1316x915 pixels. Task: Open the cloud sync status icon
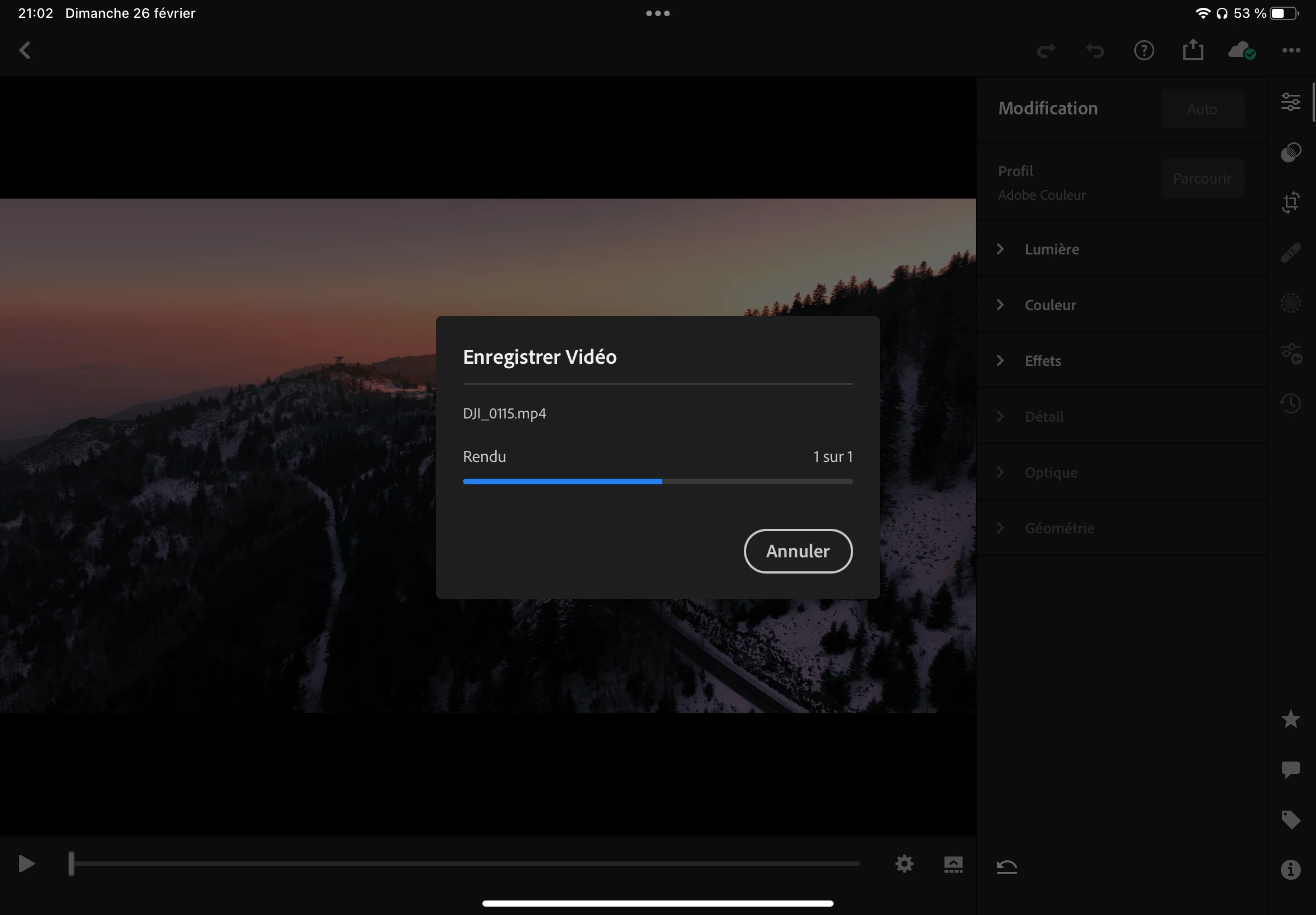pyautogui.click(x=1241, y=50)
